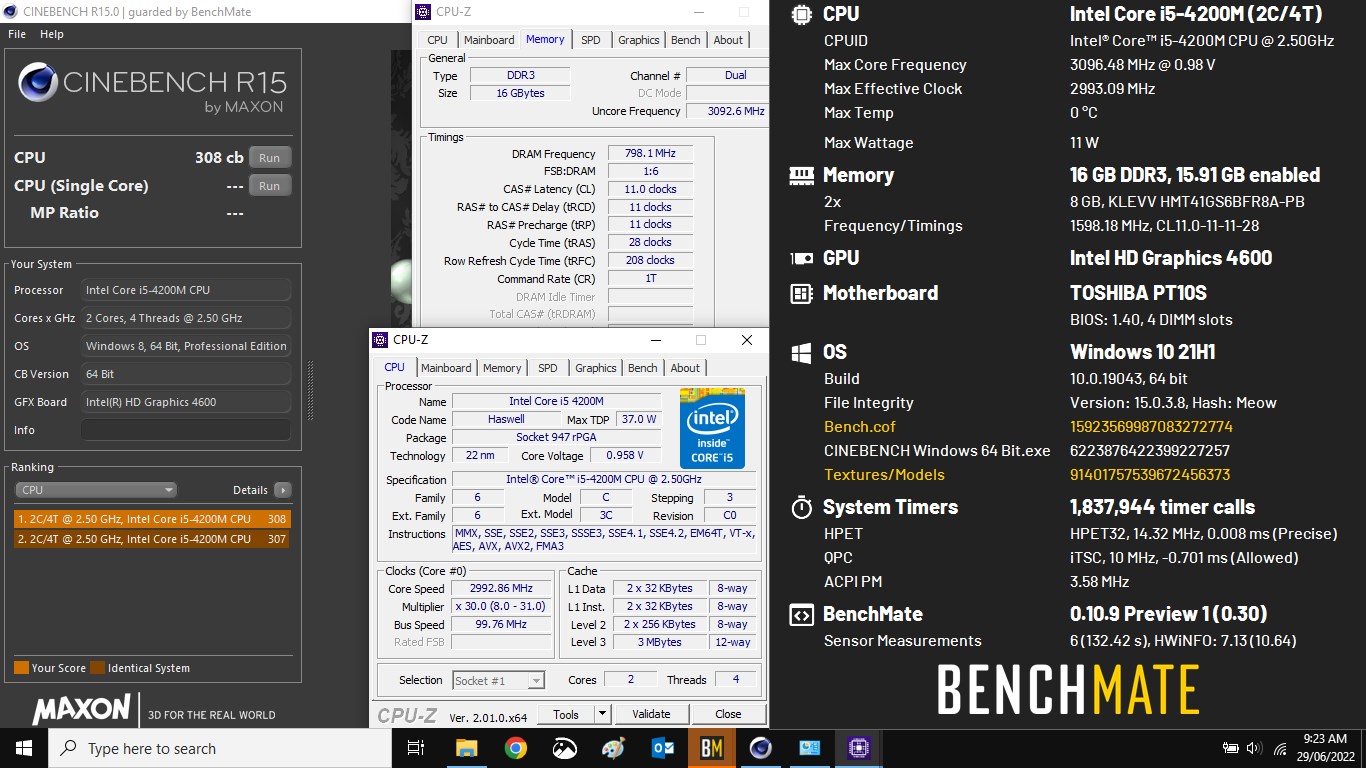Switch to BenchMate via taskbar BM icon
Viewport: 1366px width, 768px height.
point(711,748)
